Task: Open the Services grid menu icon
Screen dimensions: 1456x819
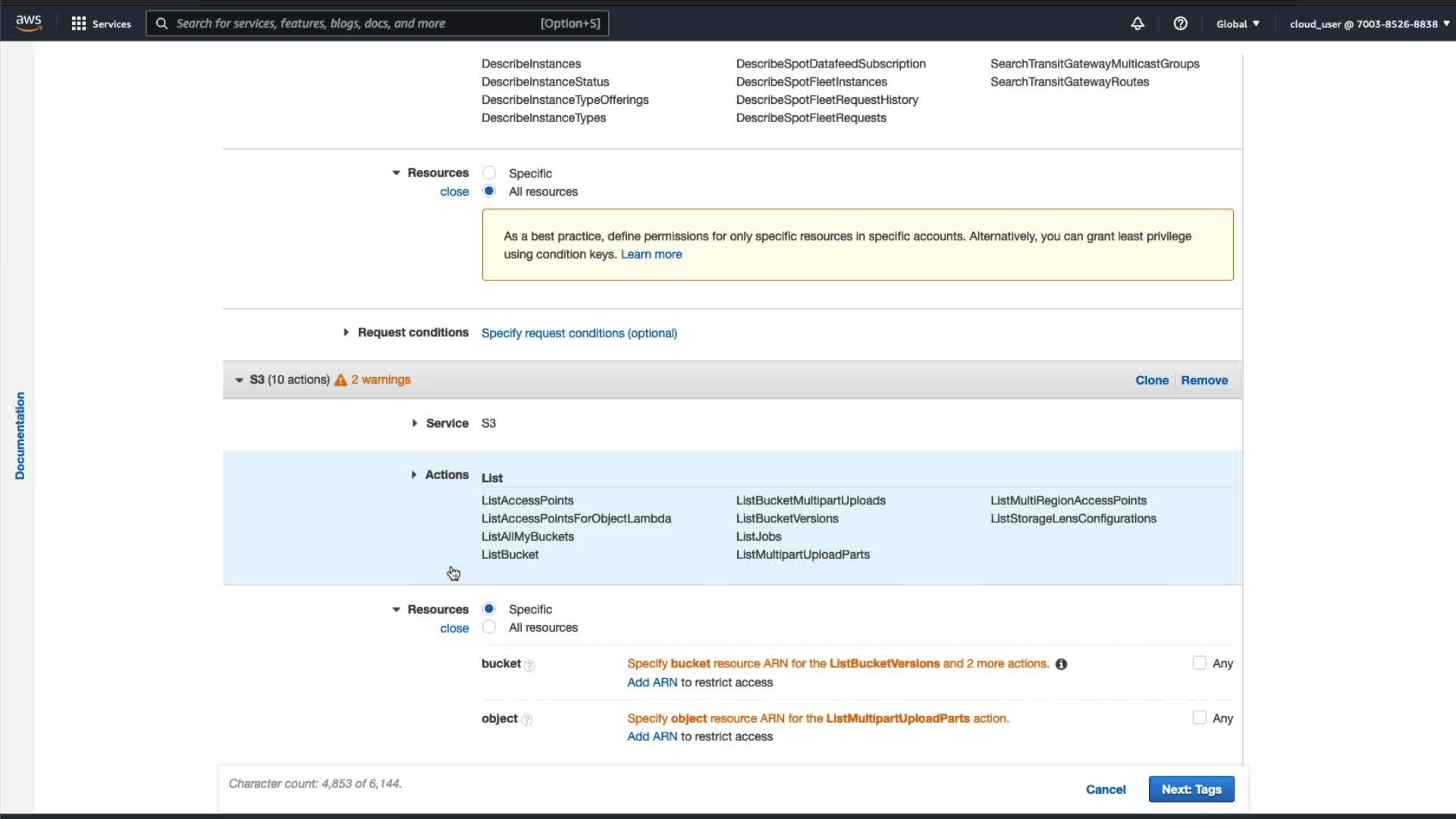Action: [x=78, y=24]
